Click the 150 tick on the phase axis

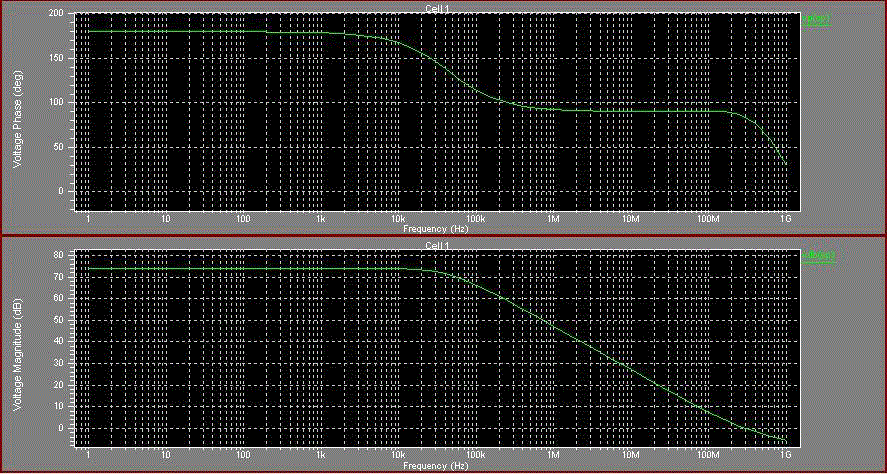(56, 59)
